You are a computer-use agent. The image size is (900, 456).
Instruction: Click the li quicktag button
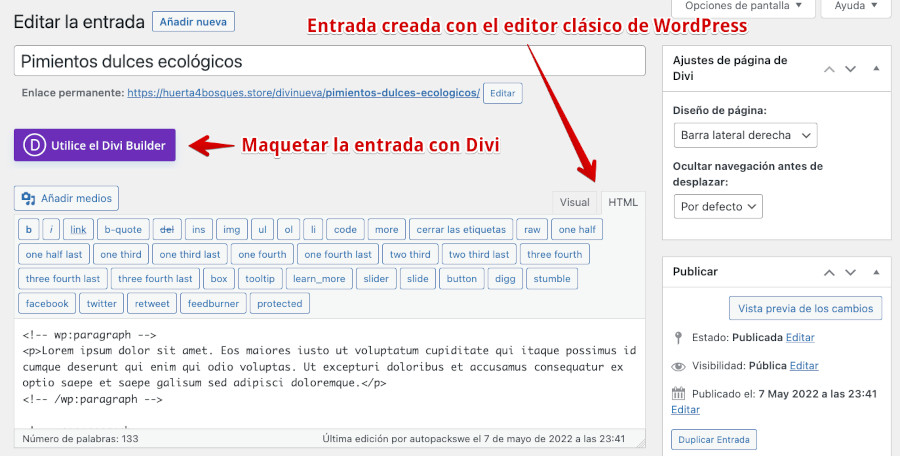tap(313, 230)
